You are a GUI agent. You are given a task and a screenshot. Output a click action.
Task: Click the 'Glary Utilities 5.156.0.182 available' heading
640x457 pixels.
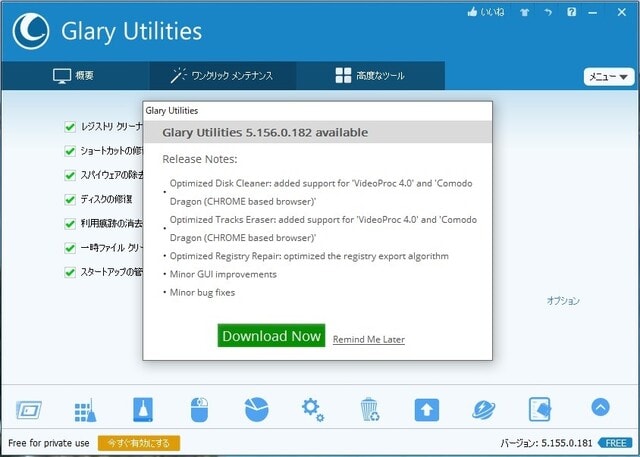click(x=265, y=132)
